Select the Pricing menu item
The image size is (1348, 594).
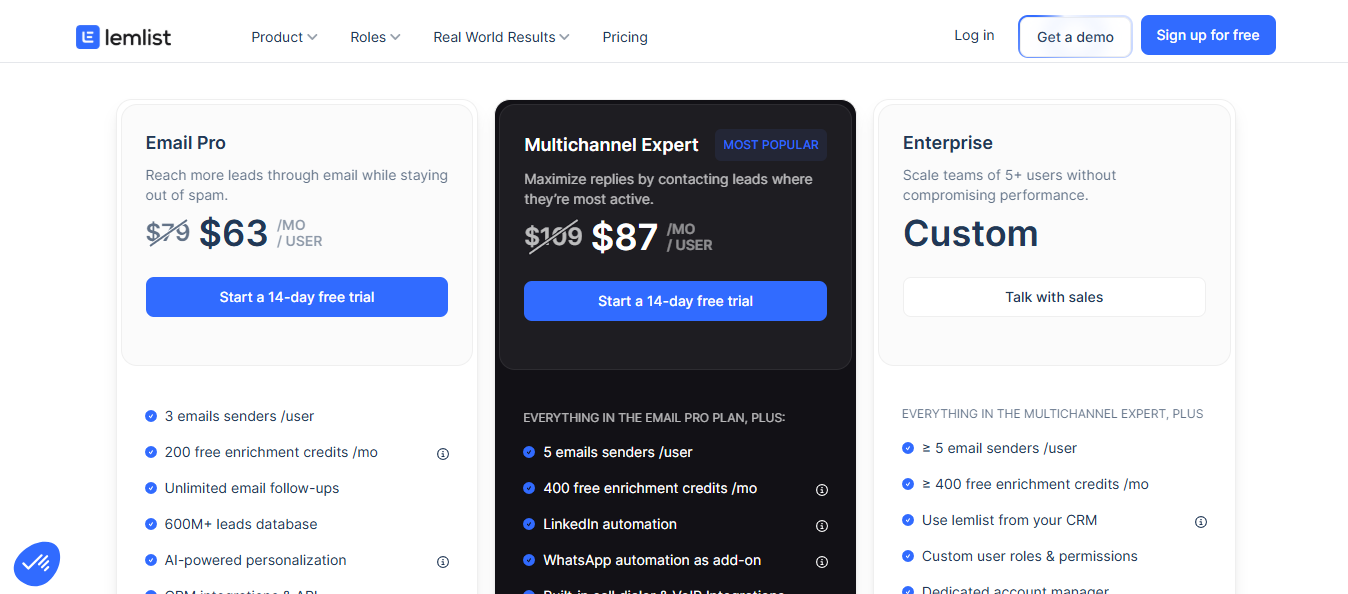click(x=624, y=36)
